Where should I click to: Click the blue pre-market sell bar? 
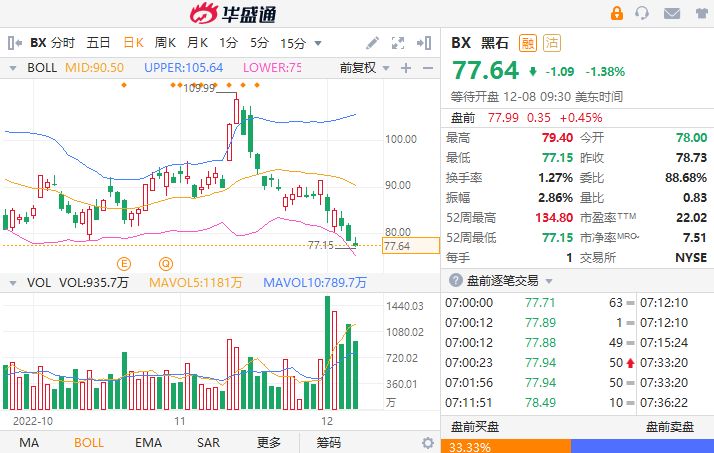point(643,446)
